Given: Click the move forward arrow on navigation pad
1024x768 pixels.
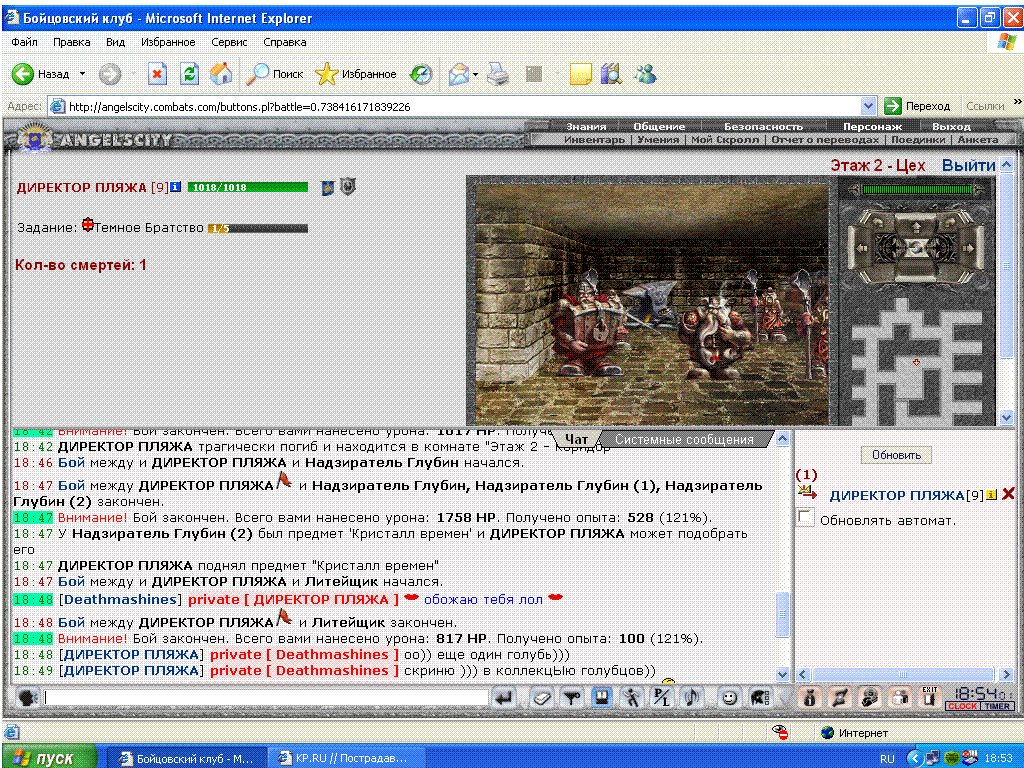Looking at the screenshot, I should [x=916, y=227].
